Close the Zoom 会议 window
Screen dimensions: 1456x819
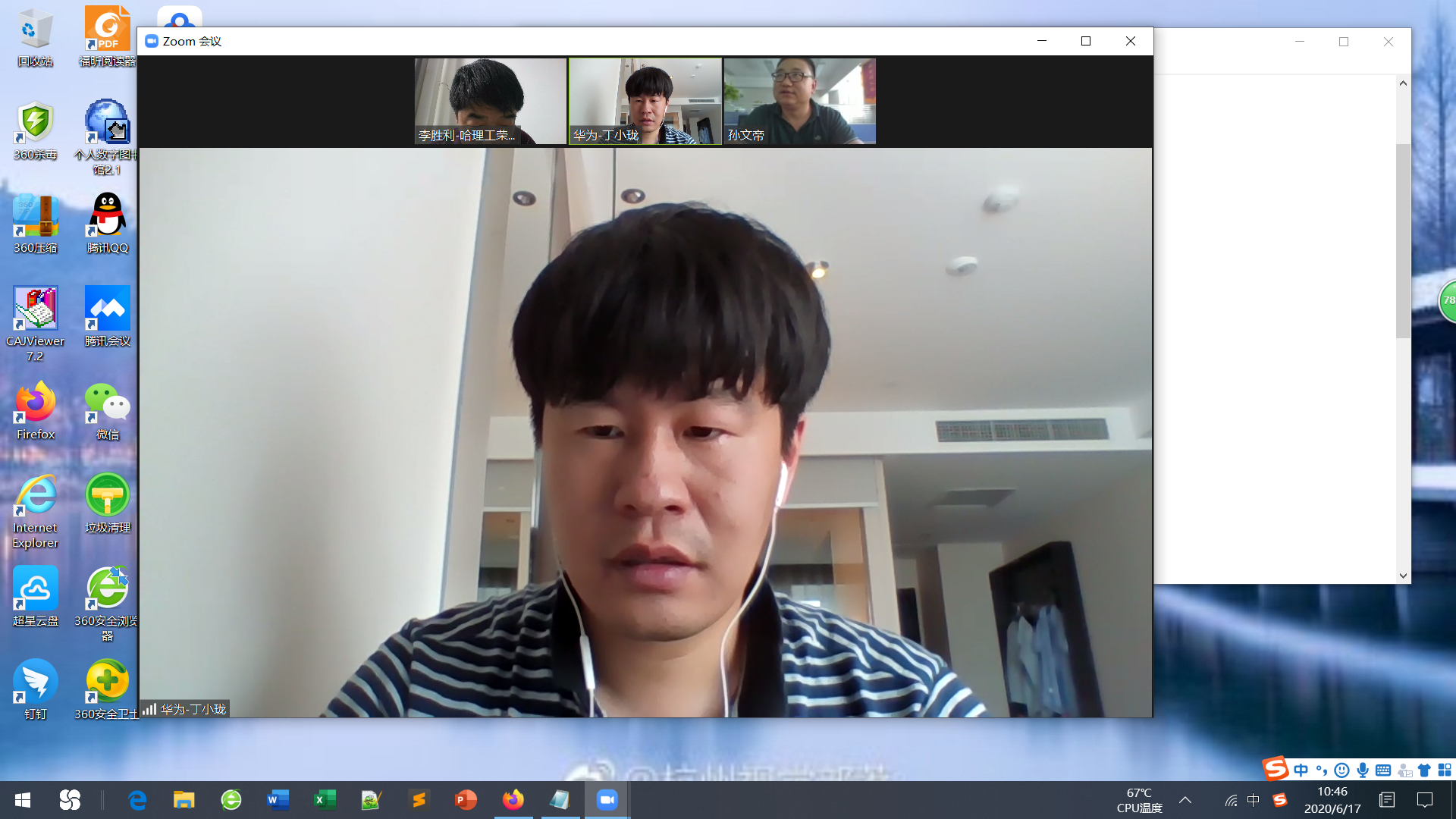(1131, 41)
